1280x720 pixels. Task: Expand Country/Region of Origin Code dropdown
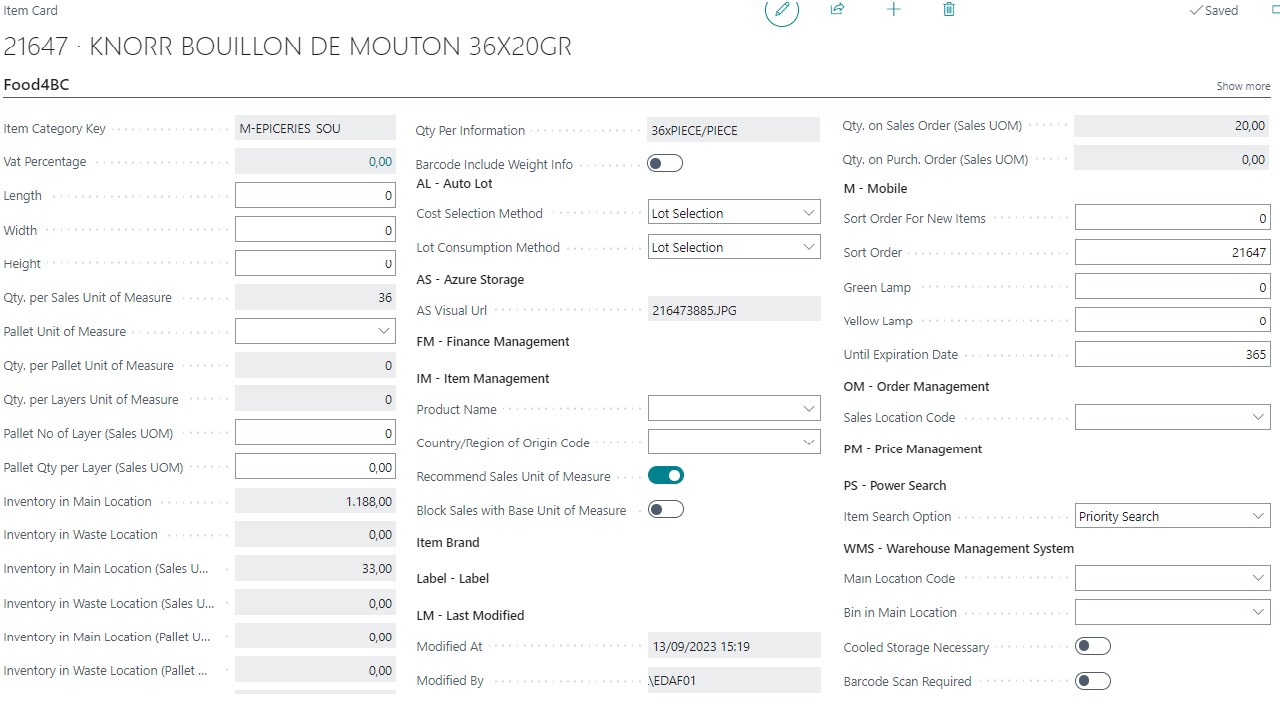click(809, 442)
